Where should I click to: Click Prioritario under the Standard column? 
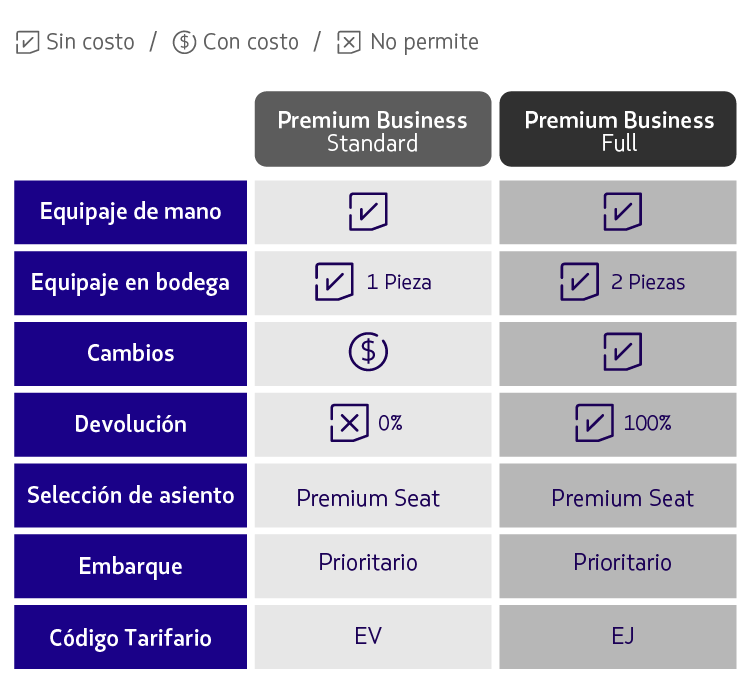coord(368,562)
